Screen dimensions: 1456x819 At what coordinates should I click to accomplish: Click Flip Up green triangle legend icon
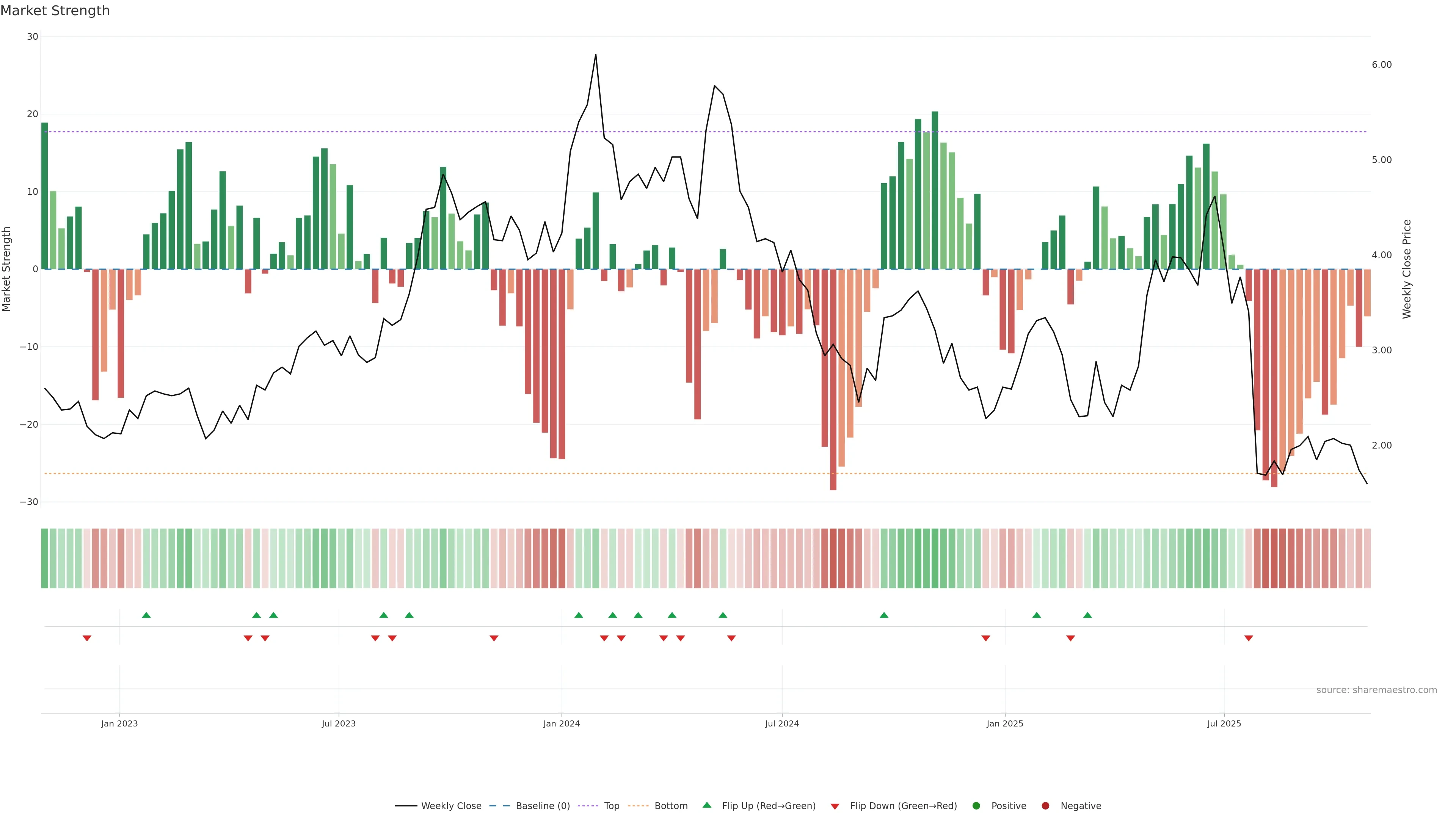706,805
